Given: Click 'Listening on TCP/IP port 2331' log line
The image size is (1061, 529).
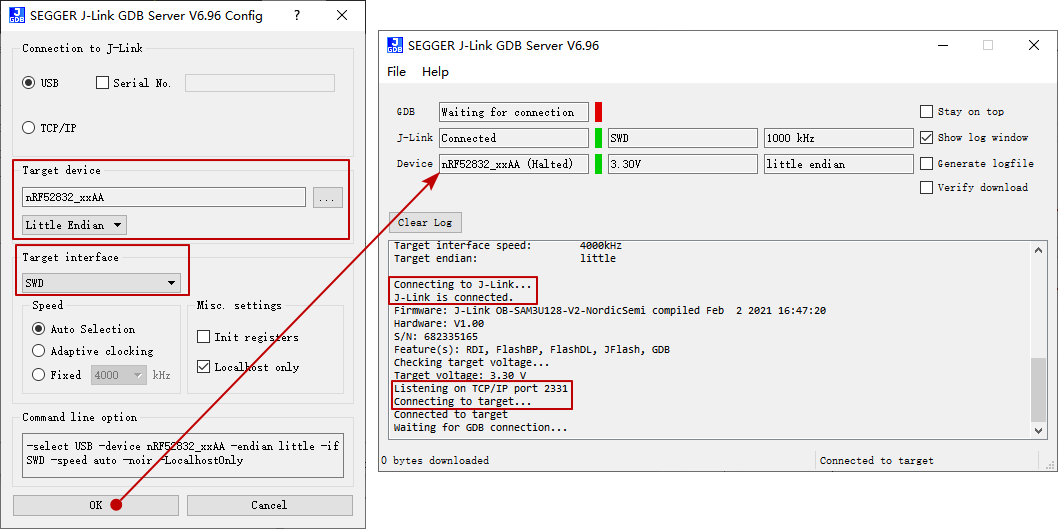Looking at the screenshot, I should pos(481,388).
